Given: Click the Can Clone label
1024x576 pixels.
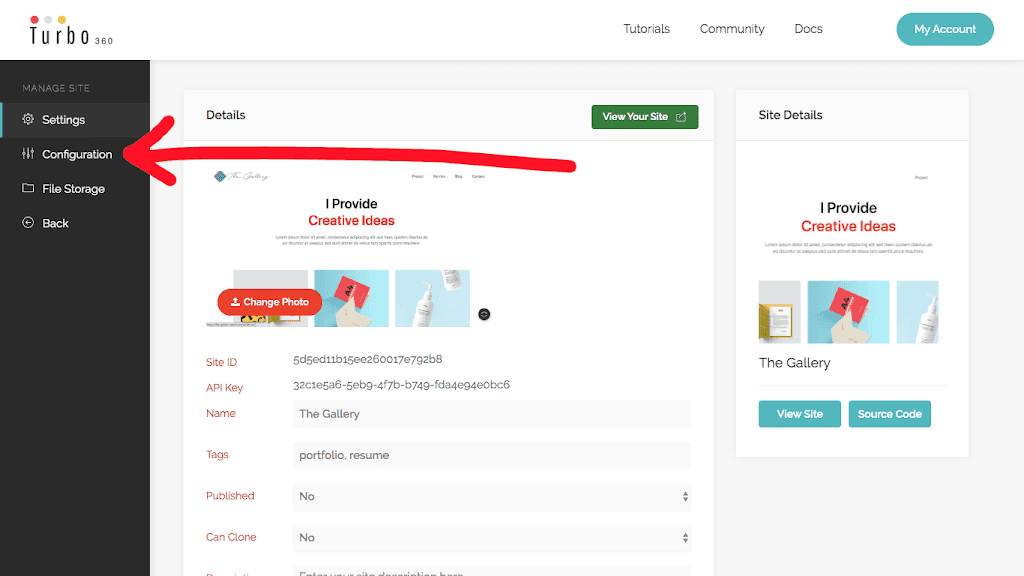Looking at the screenshot, I should coord(231,537).
